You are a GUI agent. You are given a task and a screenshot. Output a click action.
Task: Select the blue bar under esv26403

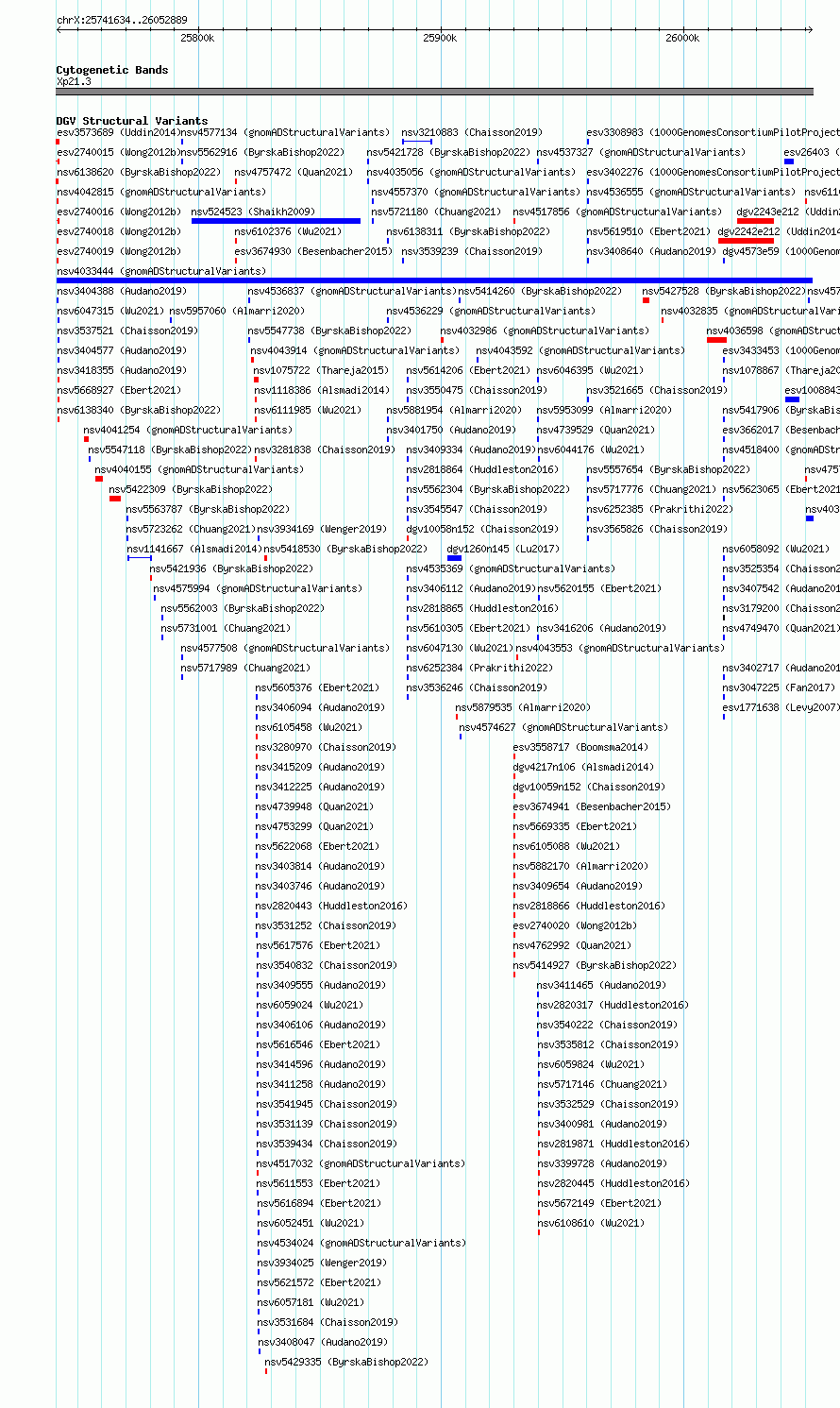pos(789,161)
